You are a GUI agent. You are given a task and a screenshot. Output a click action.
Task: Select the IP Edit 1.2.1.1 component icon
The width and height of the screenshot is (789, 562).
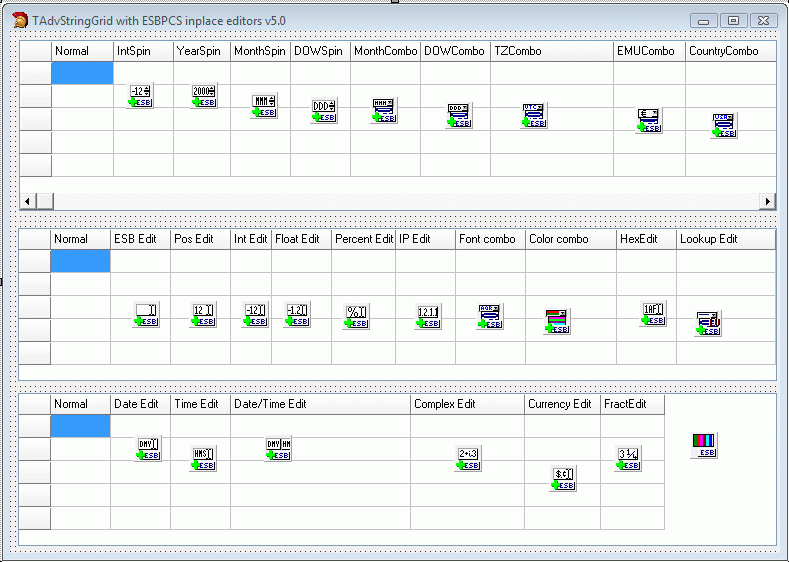(x=428, y=317)
